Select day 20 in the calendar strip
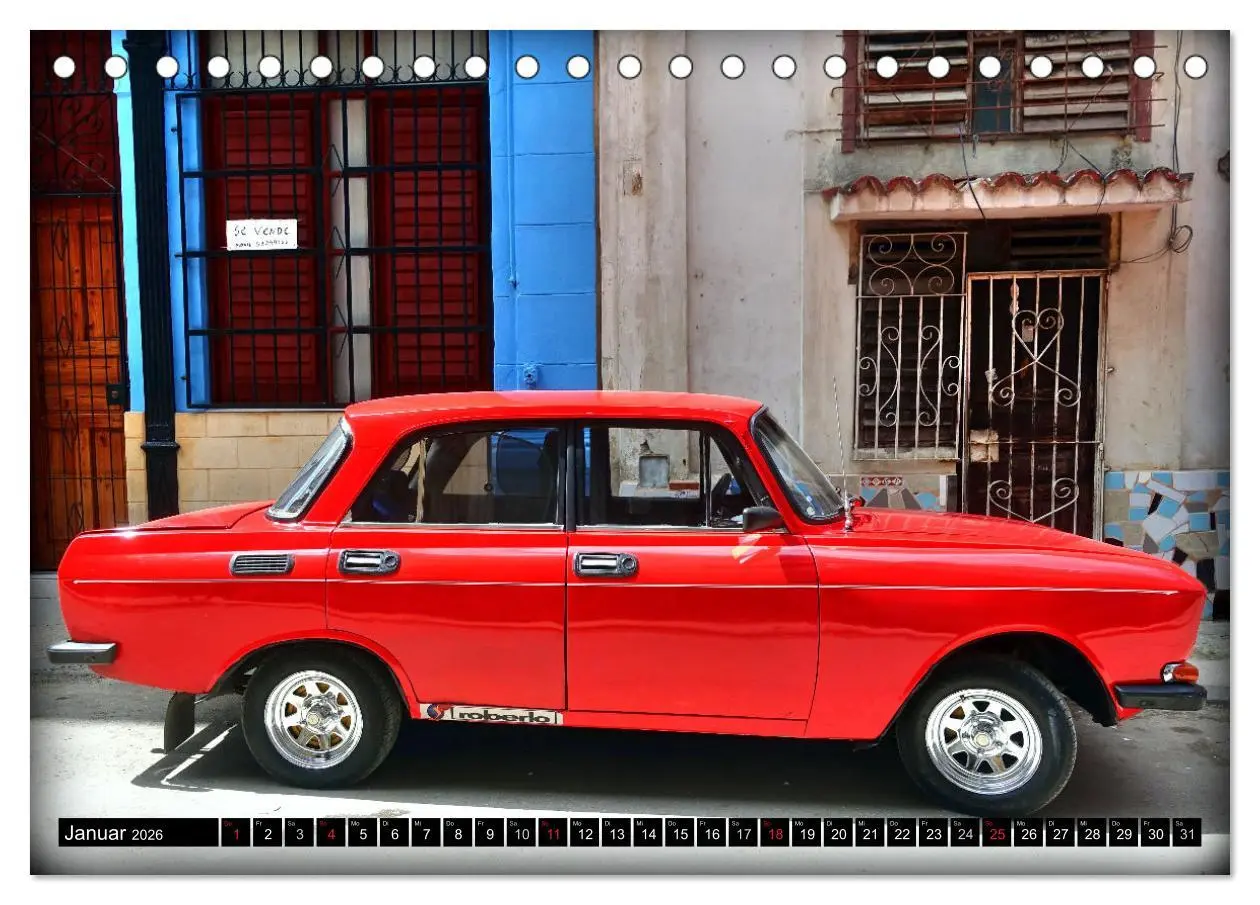Screen dimensions: 1260x905 click(838, 833)
